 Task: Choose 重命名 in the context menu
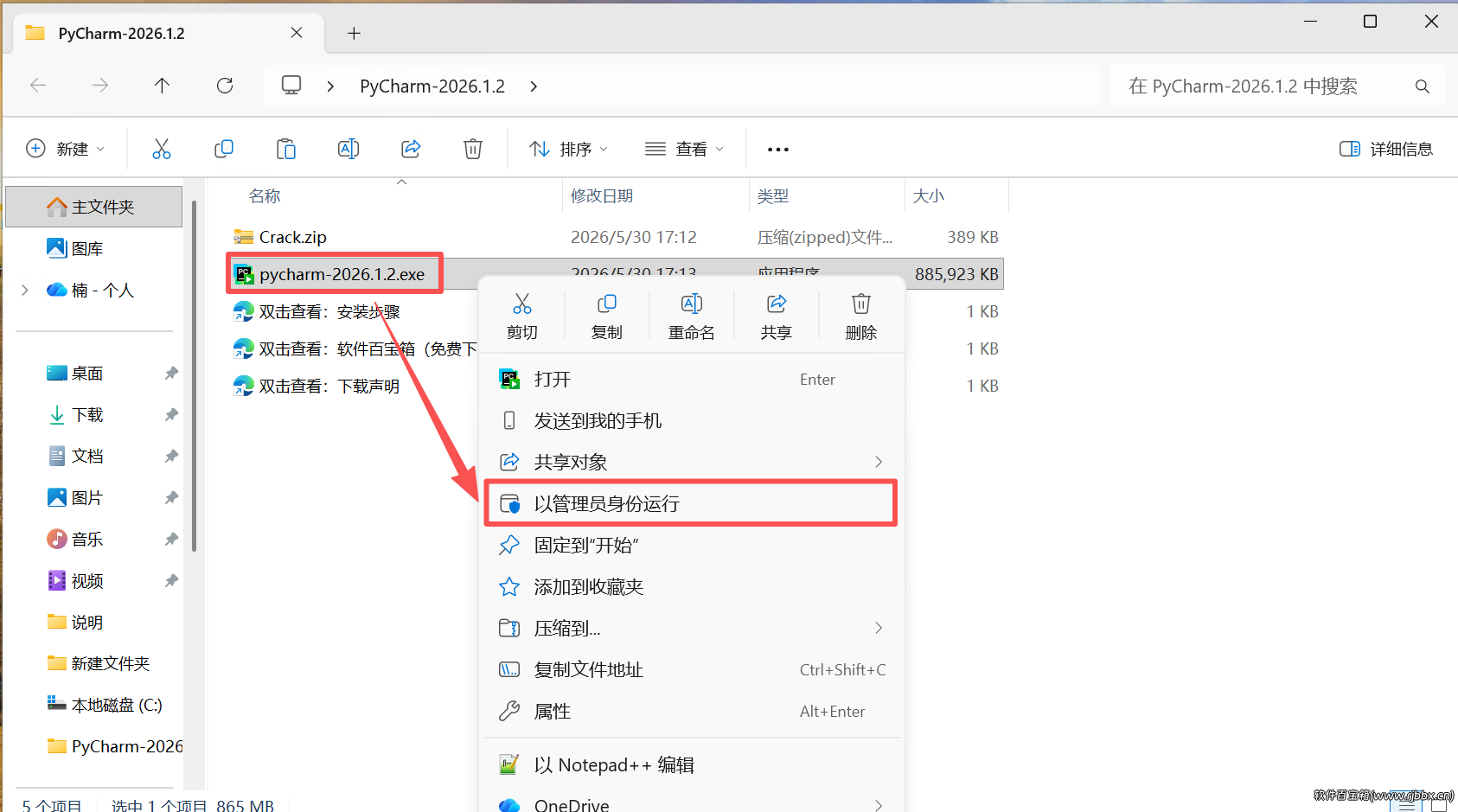pyautogui.click(x=692, y=316)
